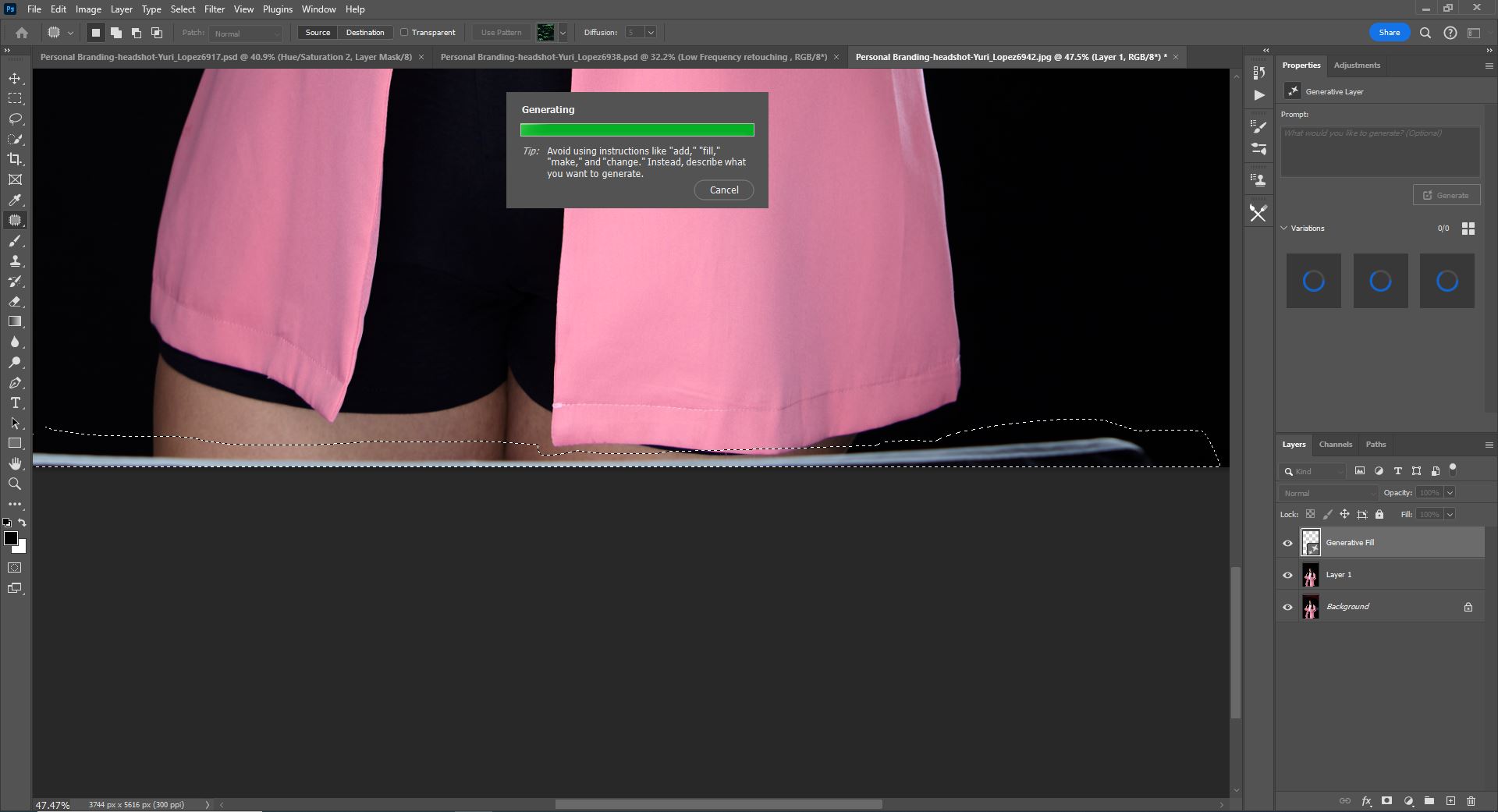This screenshot has height=812, width=1498.
Task: Toggle visibility of the Background layer
Action: coord(1288,607)
